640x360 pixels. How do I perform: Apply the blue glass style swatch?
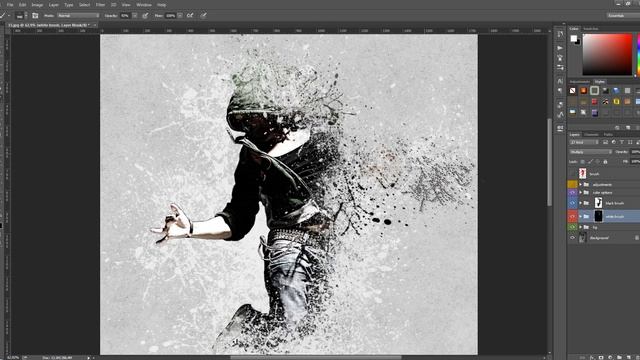click(x=616, y=91)
